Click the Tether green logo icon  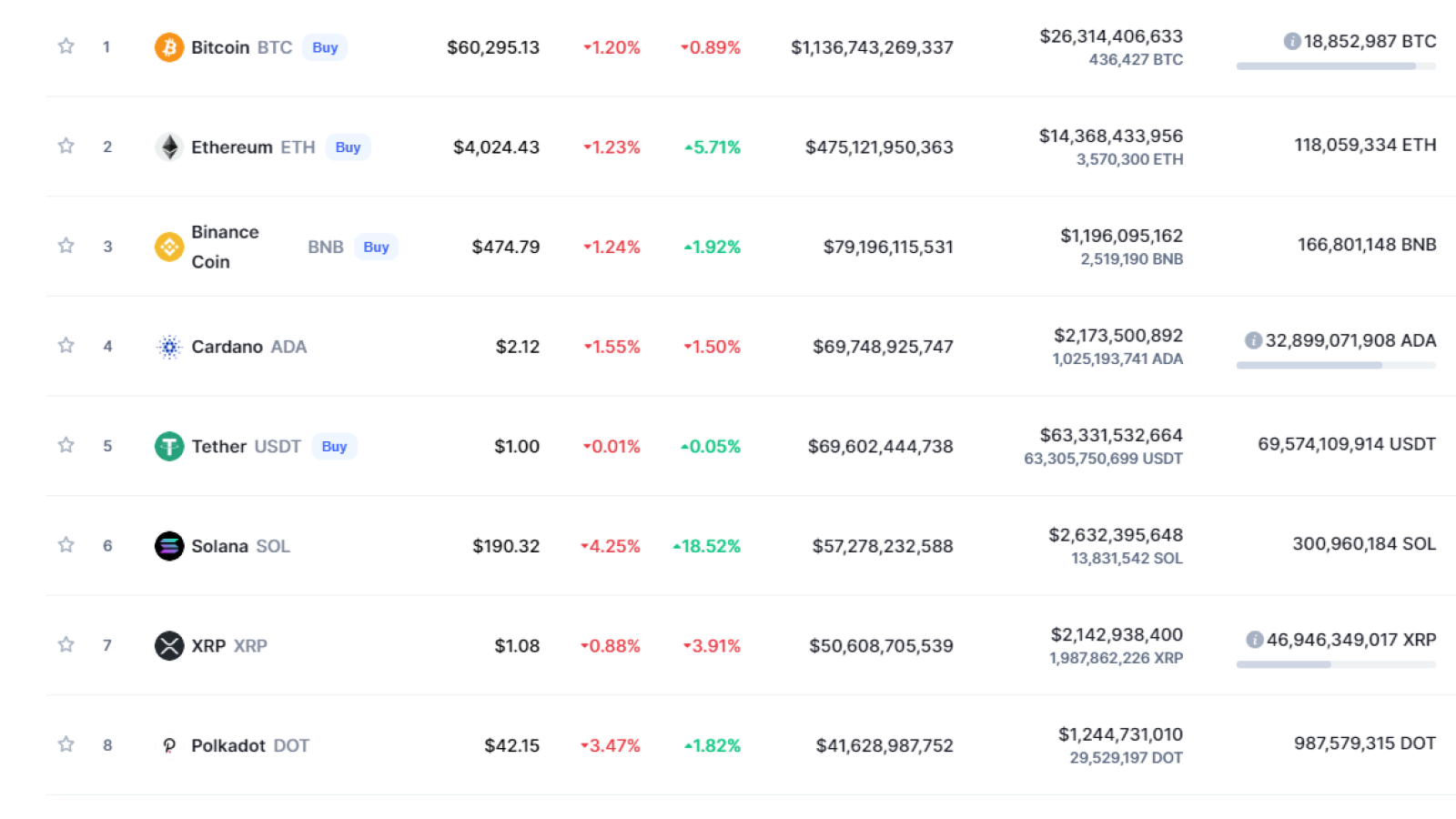click(x=169, y=446)
